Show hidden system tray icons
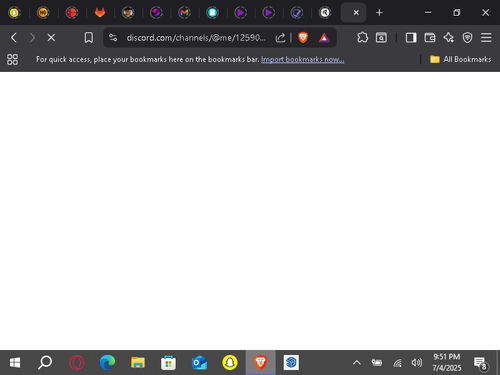The width and height of the screenshot is (500, 375). pyautogui.click(x=357, y=363)
